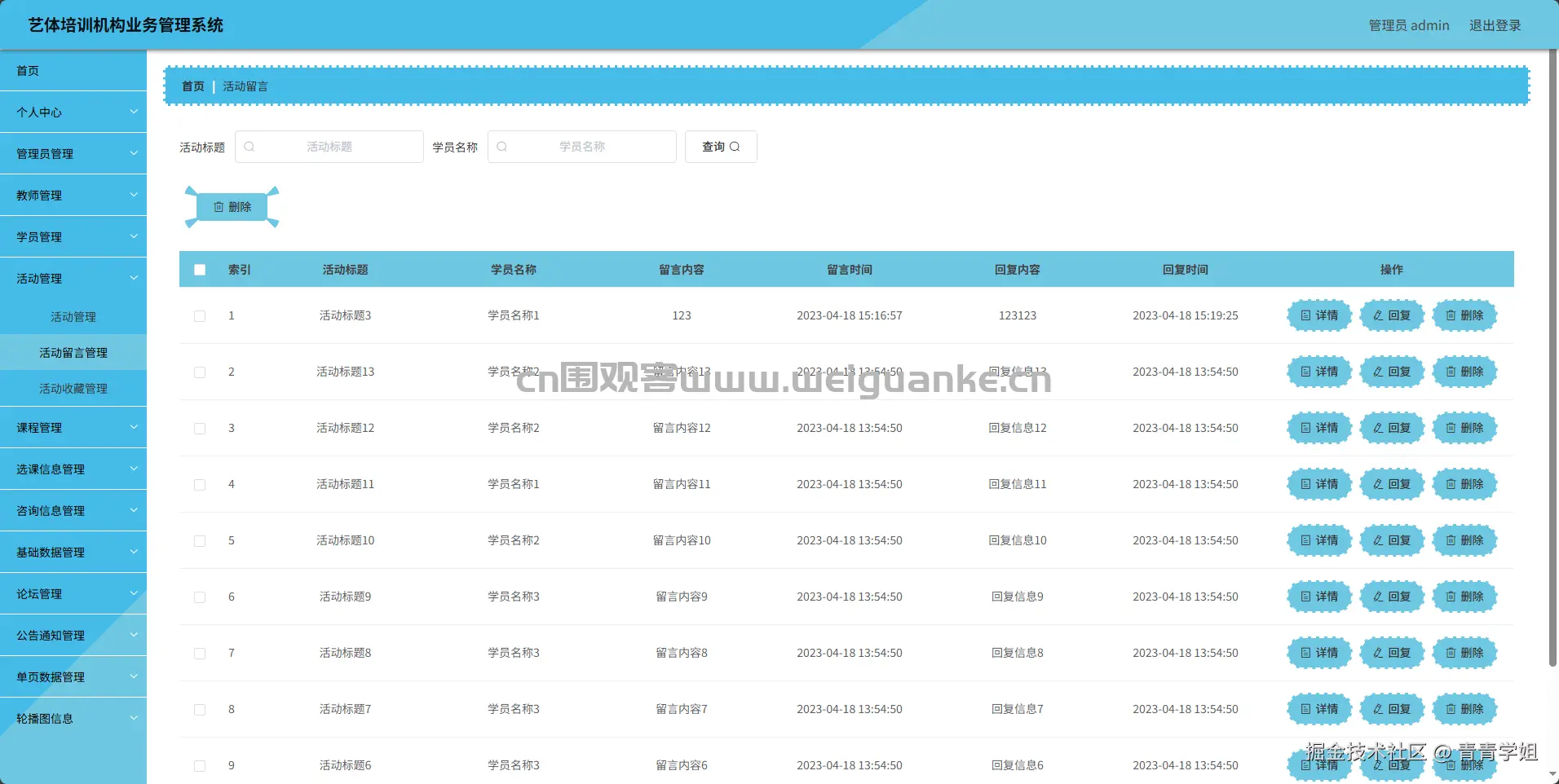Reply to the 活动标题13 message
1559x784 pixels.
[1392, 372]
